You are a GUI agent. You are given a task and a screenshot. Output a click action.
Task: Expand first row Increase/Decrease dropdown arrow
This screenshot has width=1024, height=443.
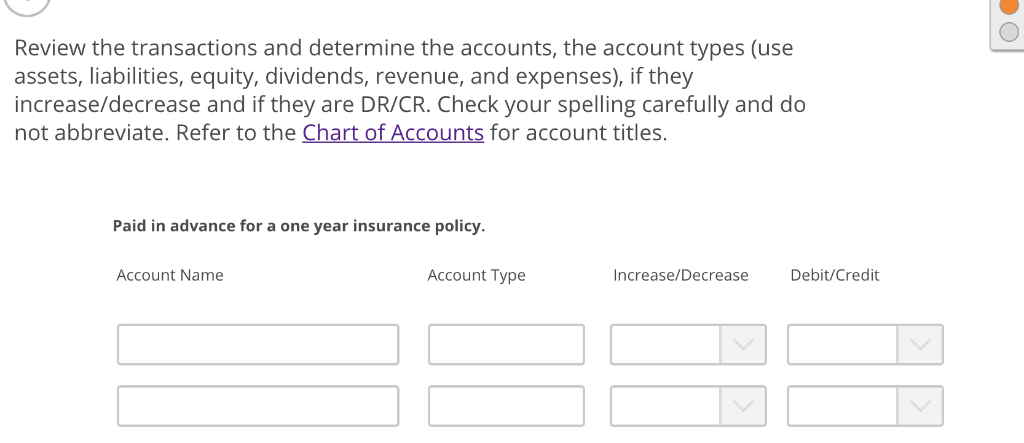pos(743,344)
